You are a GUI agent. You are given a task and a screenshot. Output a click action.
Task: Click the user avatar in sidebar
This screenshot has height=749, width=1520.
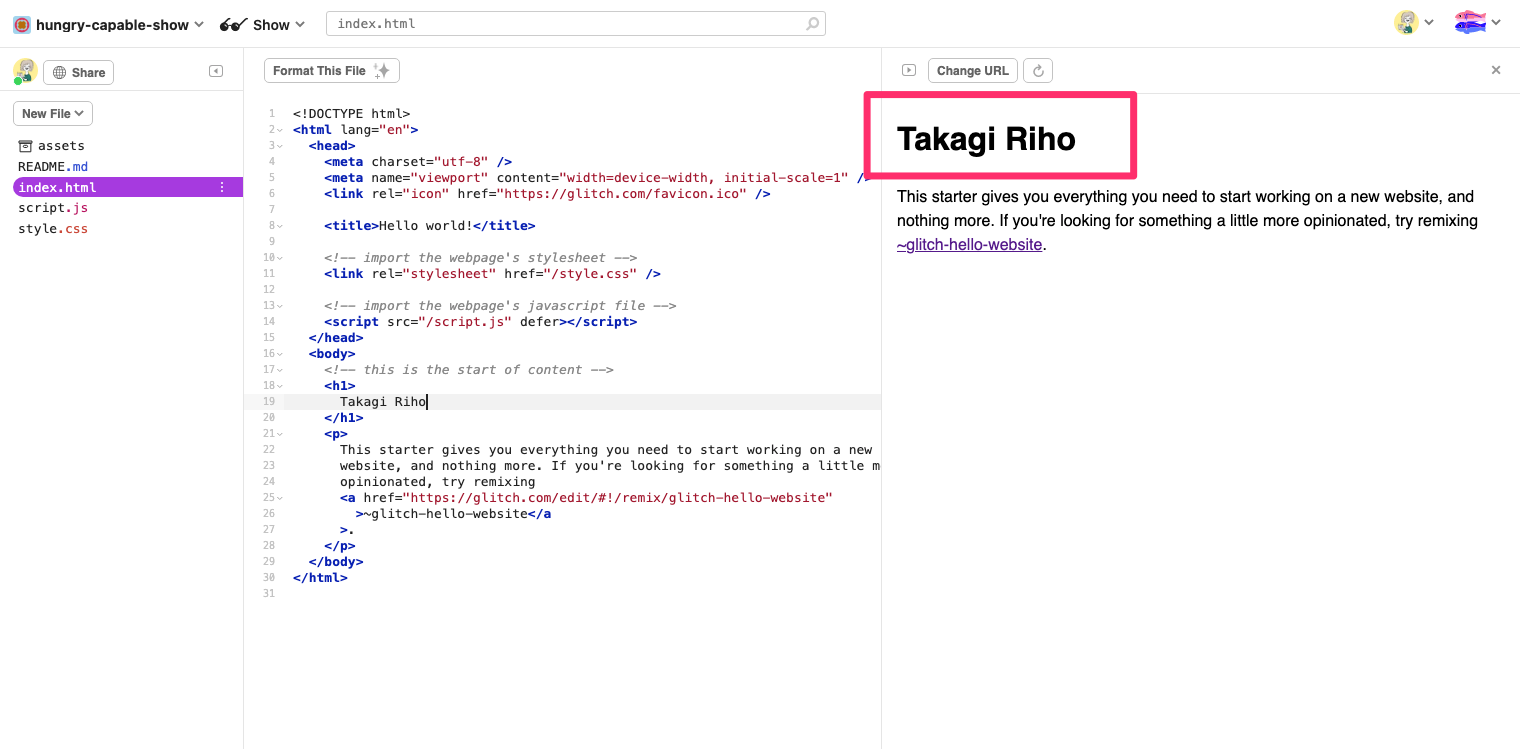[24, 71]
